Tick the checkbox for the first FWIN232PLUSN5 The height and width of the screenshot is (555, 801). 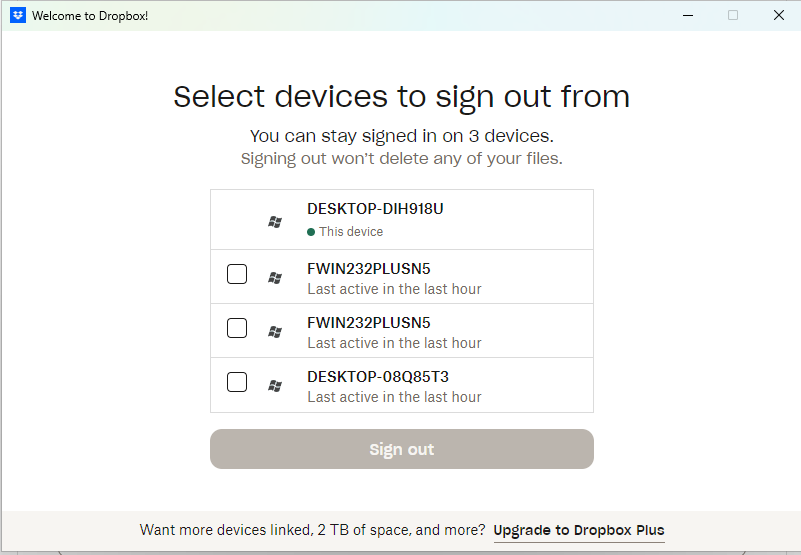click(x=237, y=274)
